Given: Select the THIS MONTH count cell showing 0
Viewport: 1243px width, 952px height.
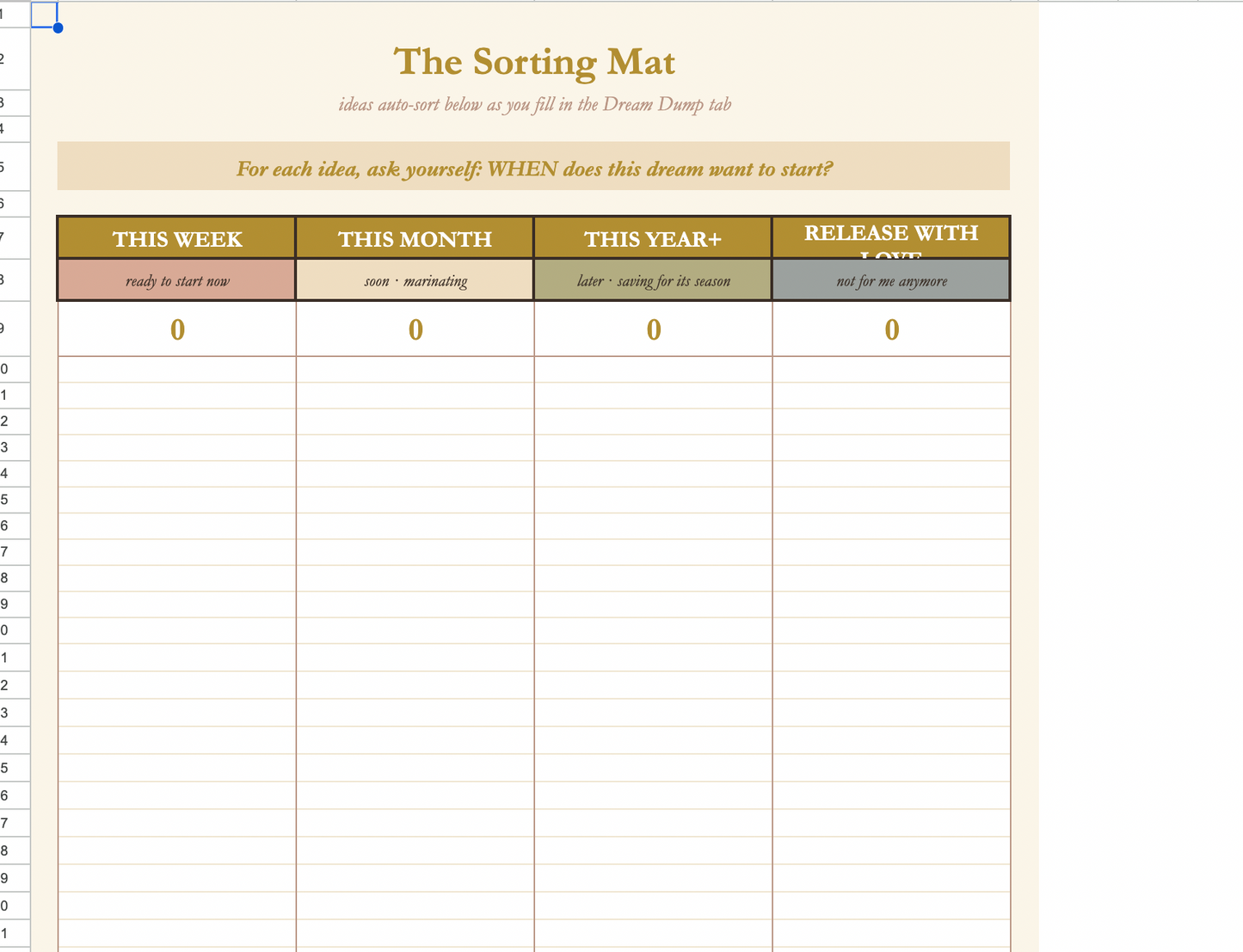Looking at the screenshot, I should click(x=415, y=329).
